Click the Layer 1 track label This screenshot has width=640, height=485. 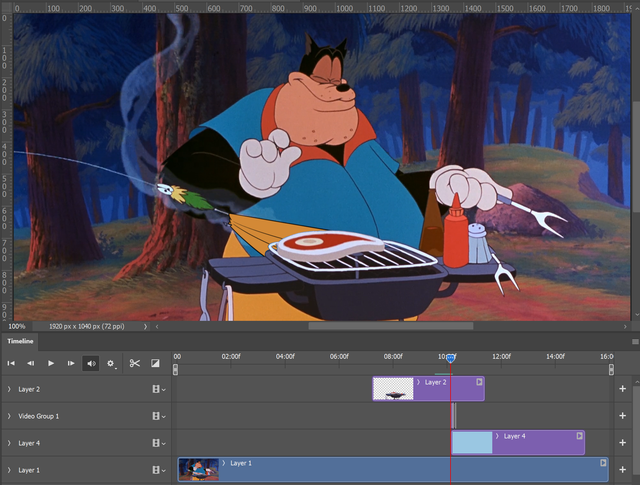(29, 470)
